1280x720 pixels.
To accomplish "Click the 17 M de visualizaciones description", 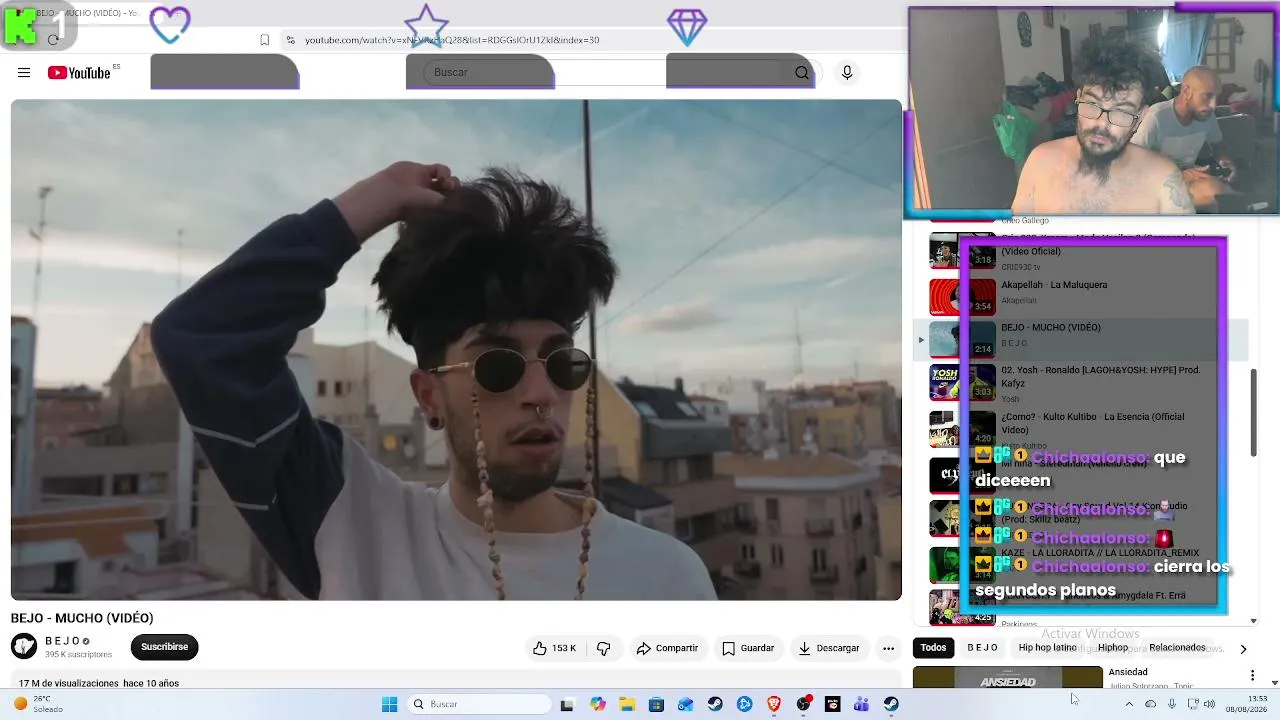I will click(99, 683).
